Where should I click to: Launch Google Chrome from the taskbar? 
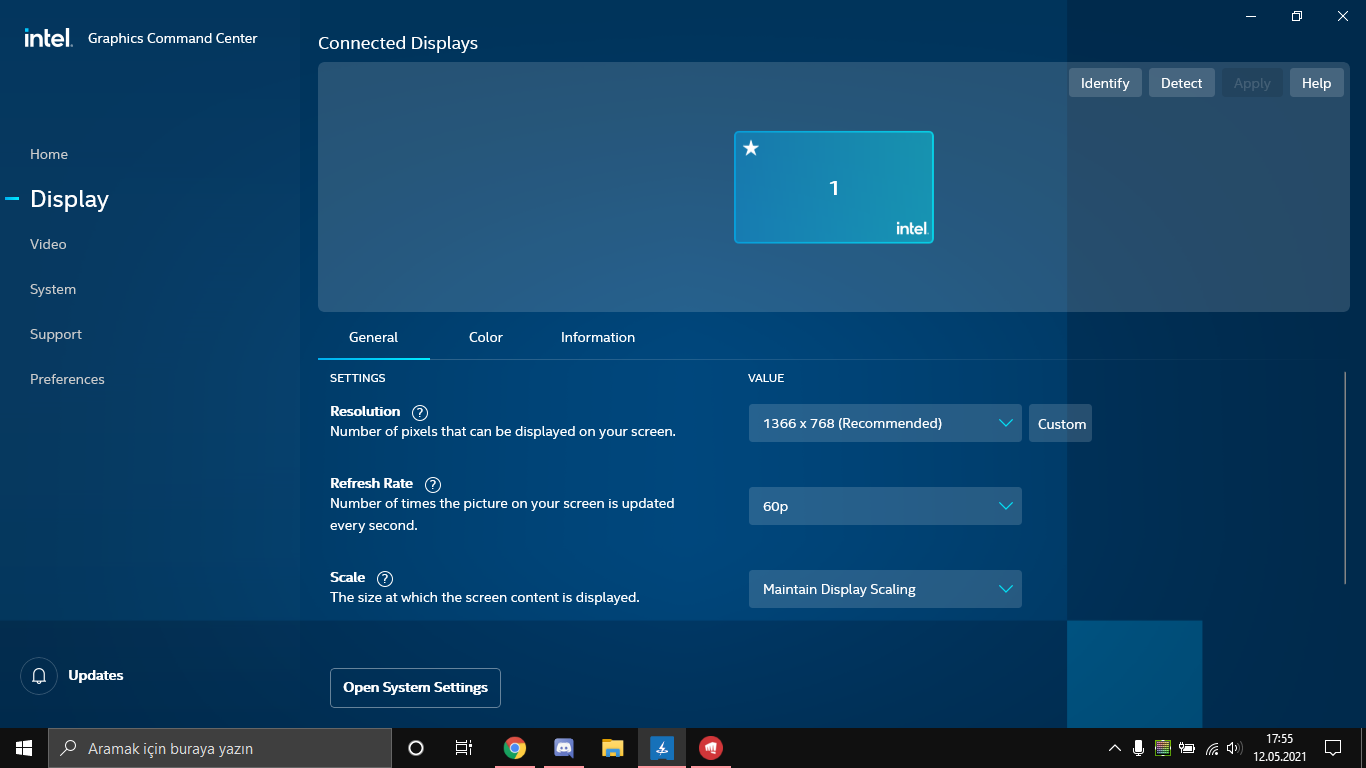[515, 748]
